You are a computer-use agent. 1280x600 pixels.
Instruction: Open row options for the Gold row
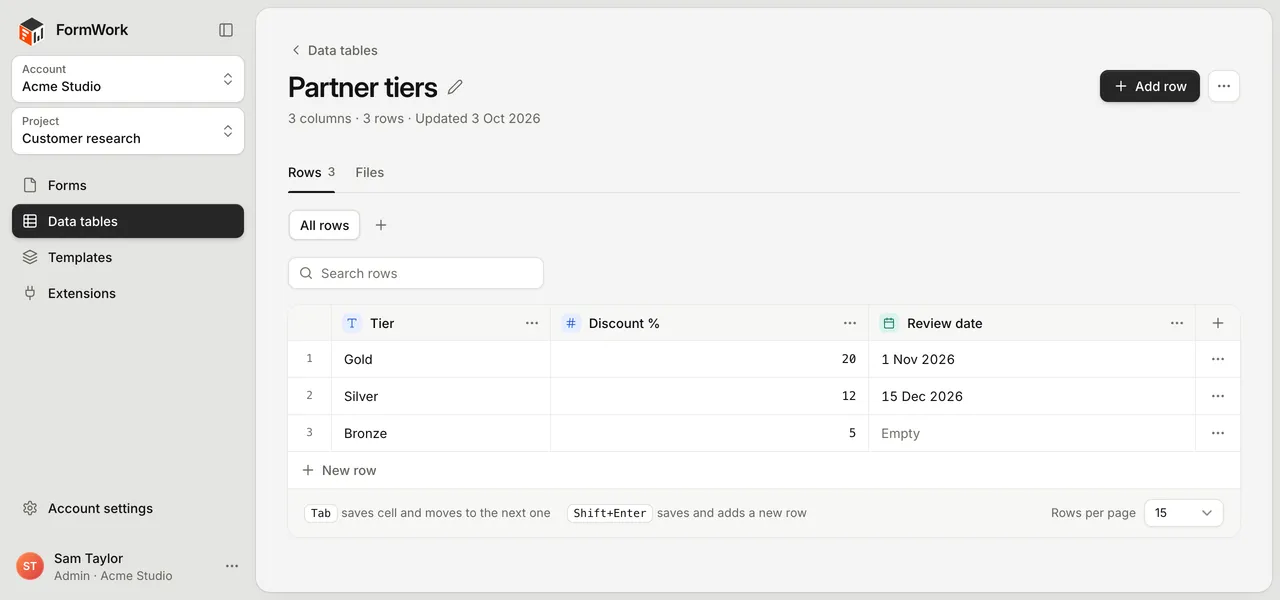coord(1218,359)
